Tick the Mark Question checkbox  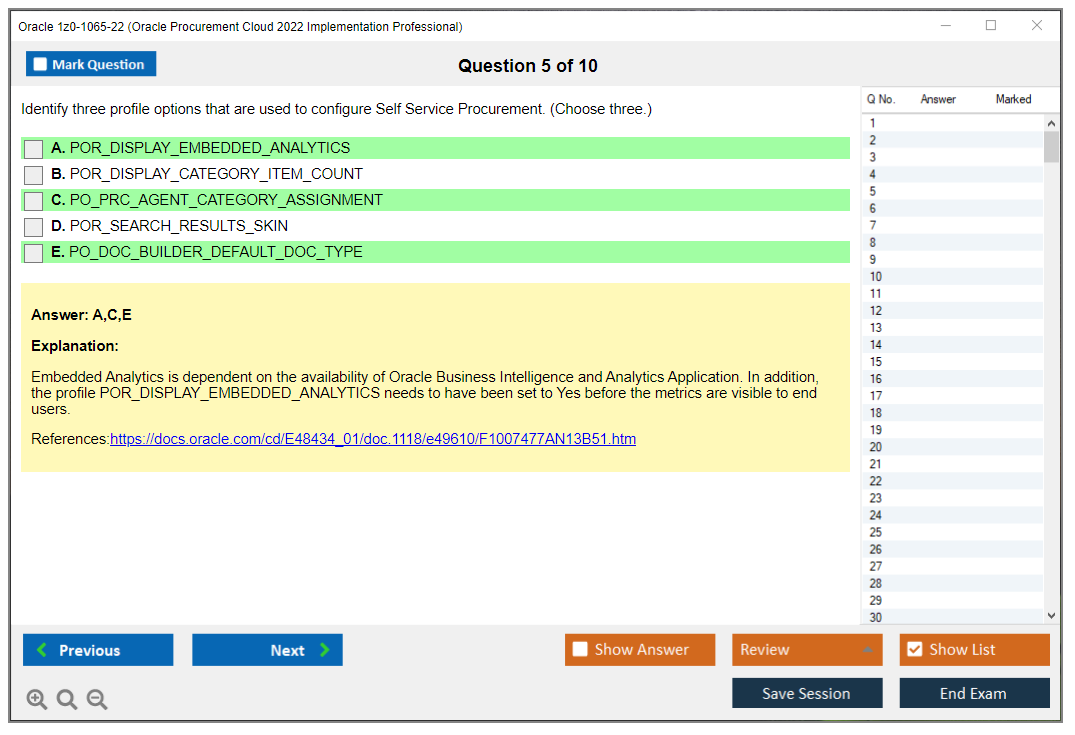(x=41, y=65)
